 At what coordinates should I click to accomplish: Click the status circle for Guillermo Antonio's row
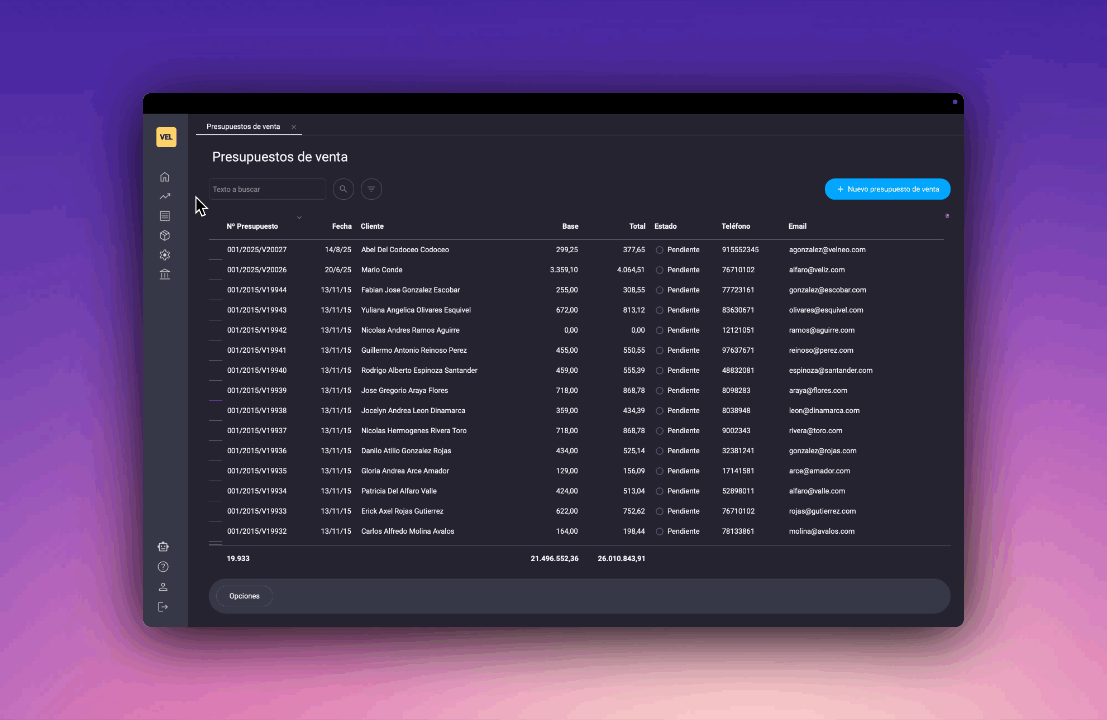click(x=659, y=351)
